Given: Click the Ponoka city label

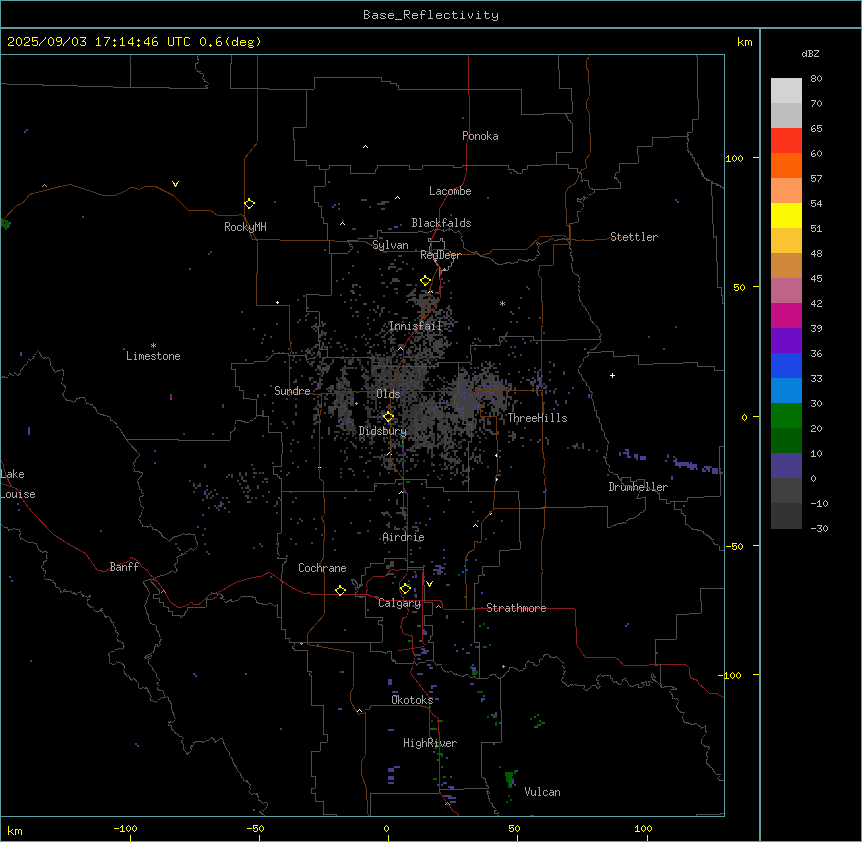Looking at the screenshot, I should point(480,136).
